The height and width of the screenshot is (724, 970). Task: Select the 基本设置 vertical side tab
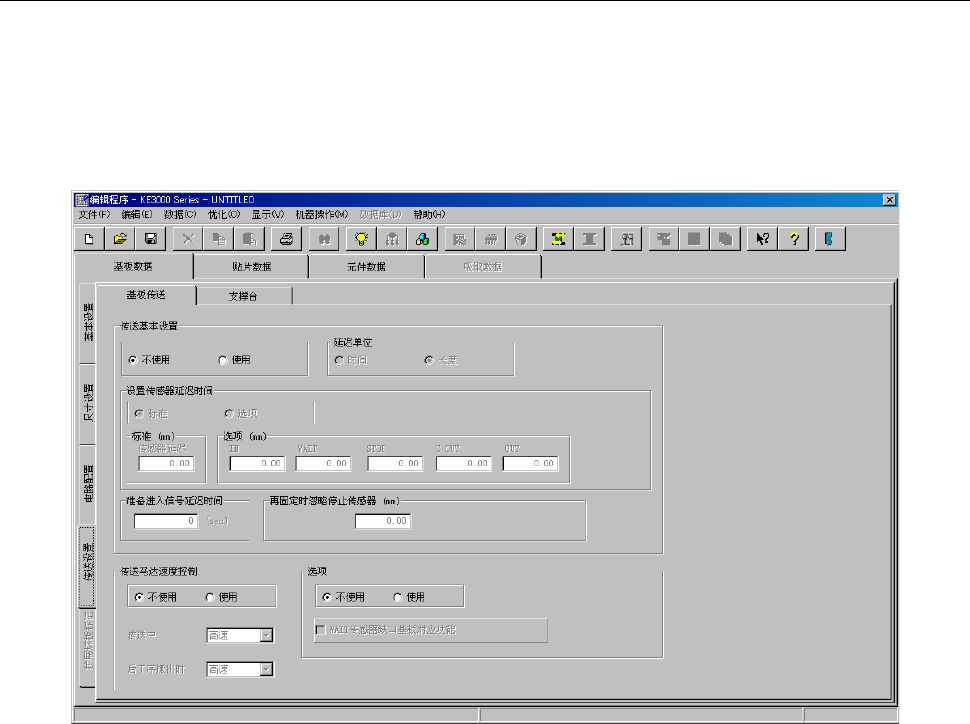click(x=88, y=322)
